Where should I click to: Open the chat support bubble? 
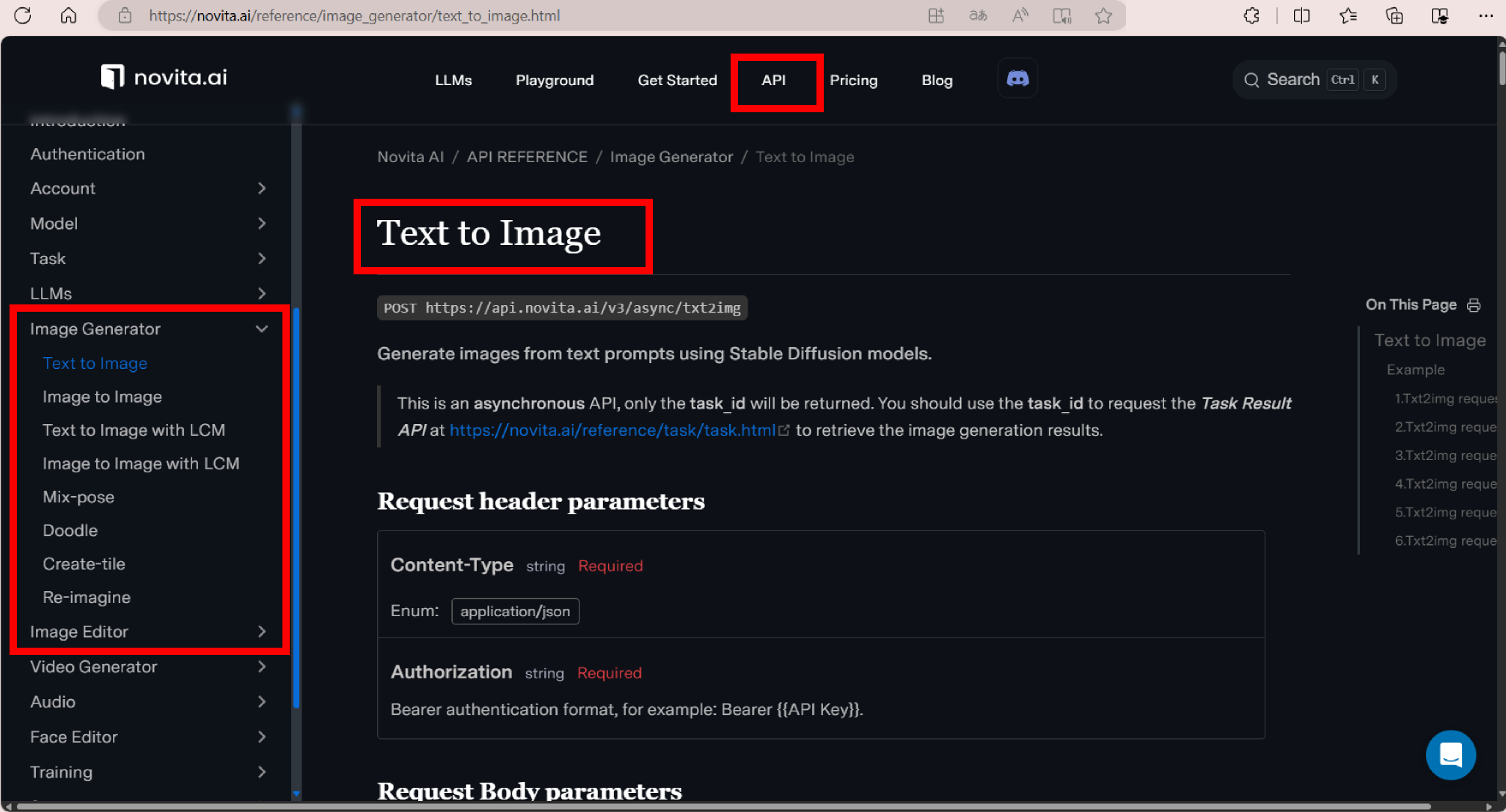1450,755
